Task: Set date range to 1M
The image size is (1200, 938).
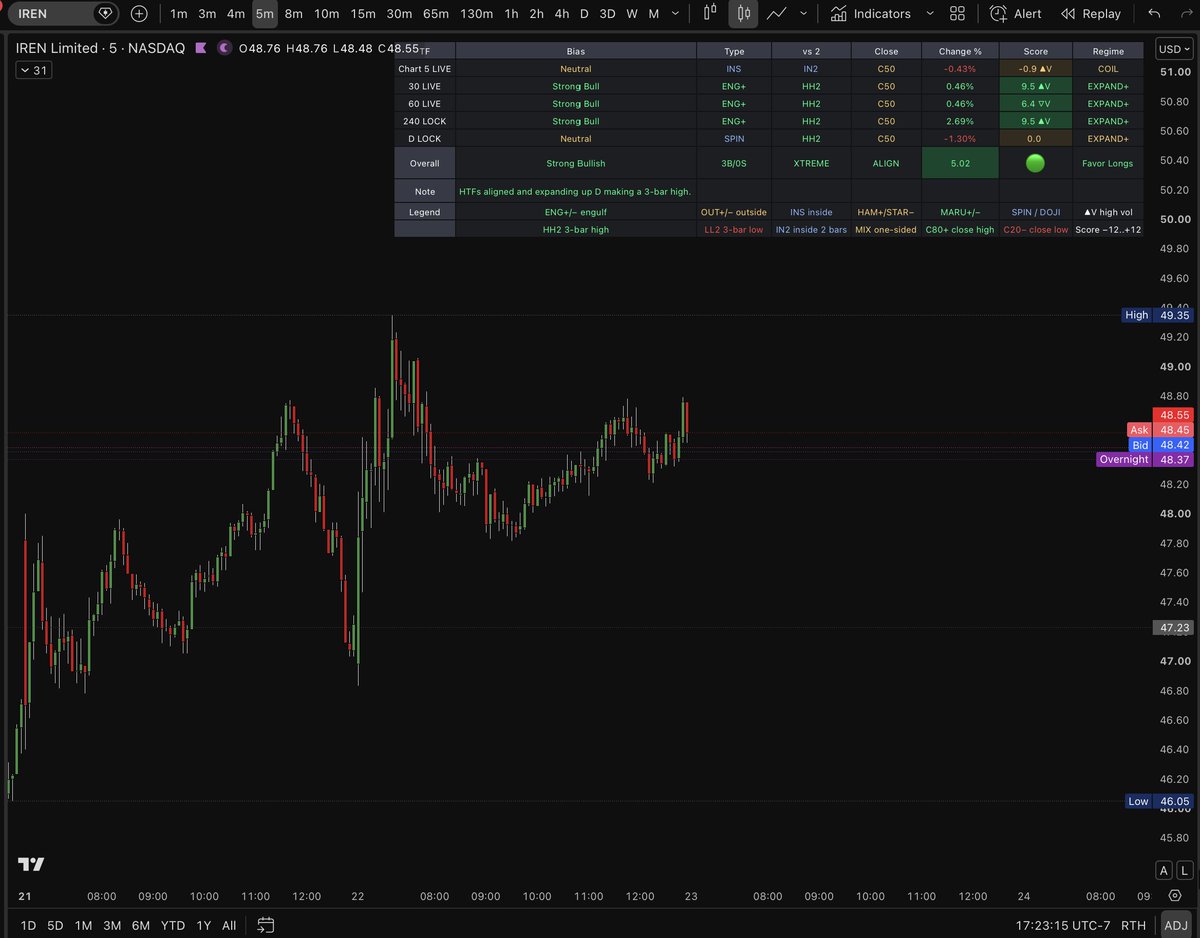Action: point(83,925)
